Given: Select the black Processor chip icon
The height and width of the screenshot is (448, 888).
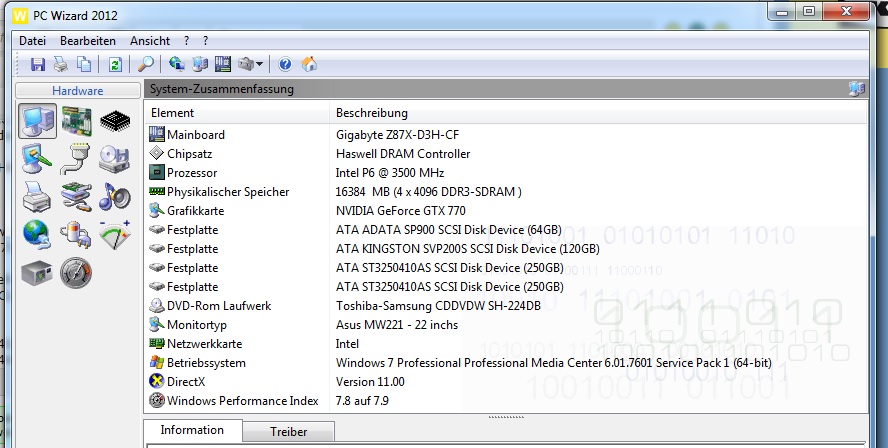Looking at the screenshot, I should [x=115, y=121].
